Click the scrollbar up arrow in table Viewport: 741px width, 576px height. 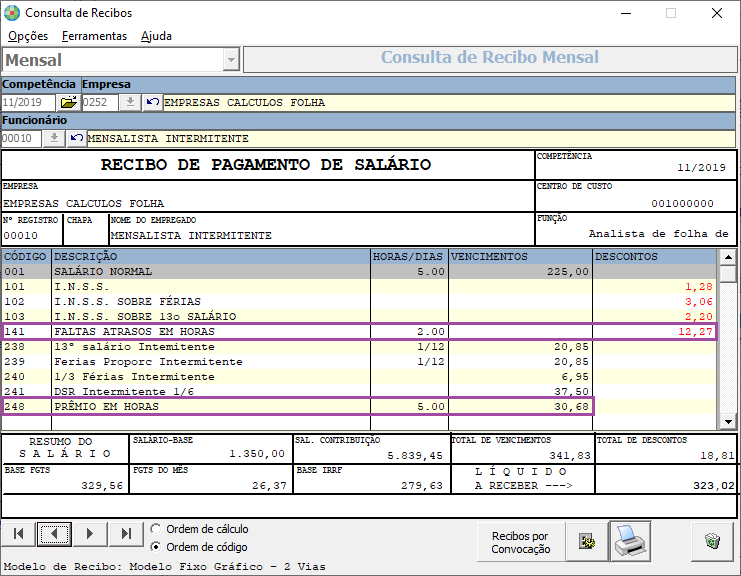coord(728,257)
